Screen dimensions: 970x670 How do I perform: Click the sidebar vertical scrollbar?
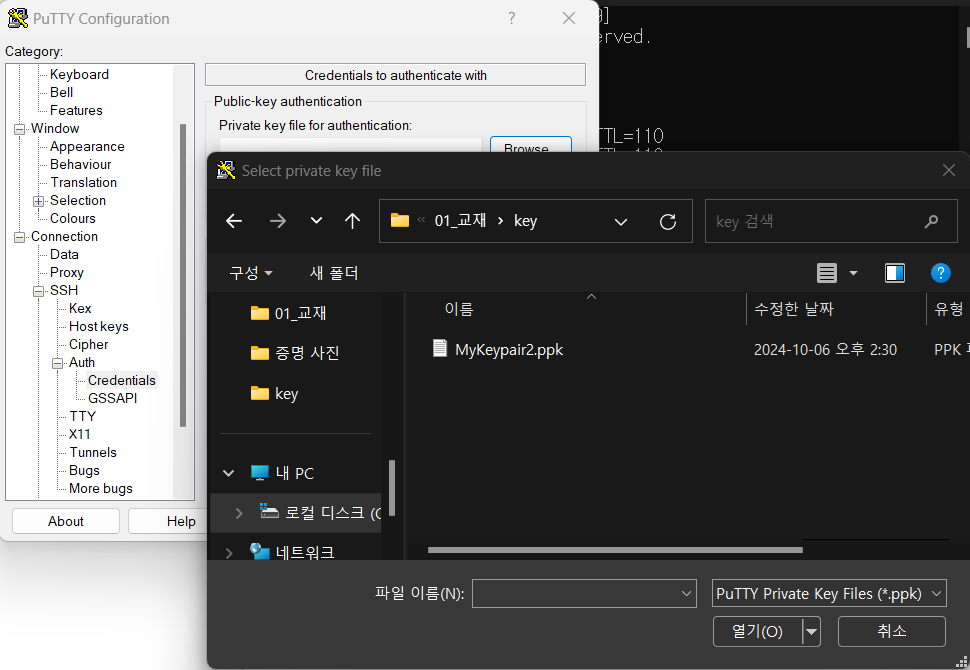(x=392, y=488)
